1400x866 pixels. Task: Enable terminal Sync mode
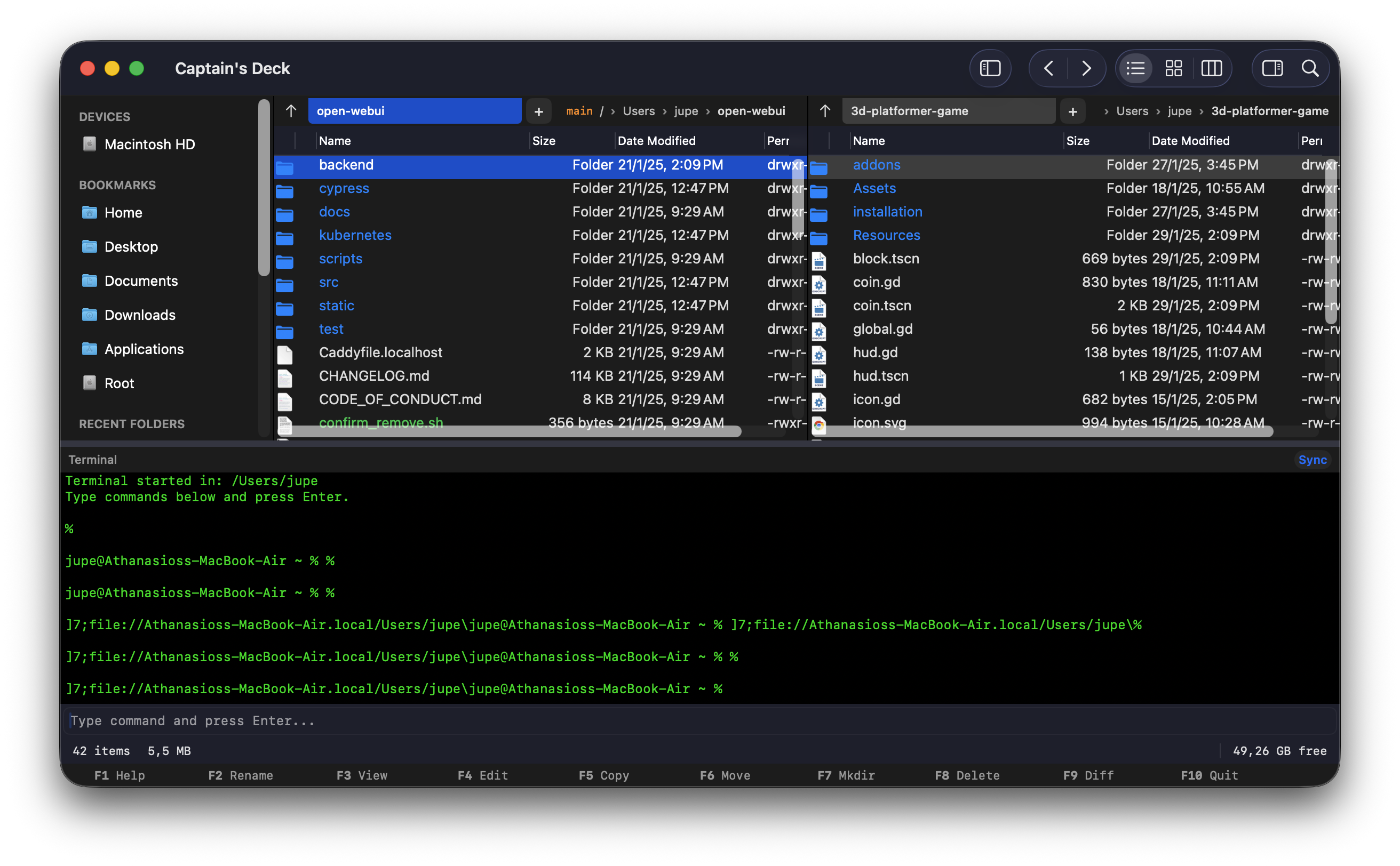click(1312, 459)
